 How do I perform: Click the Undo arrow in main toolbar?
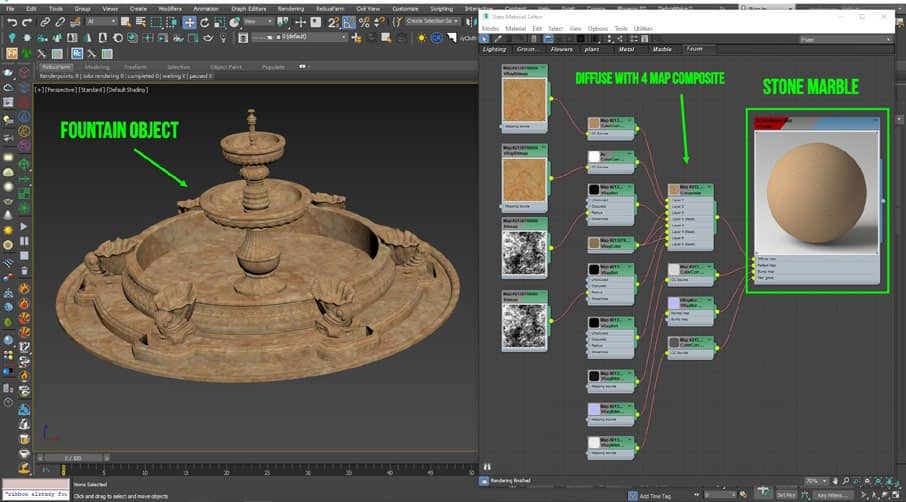coord(10,21)
